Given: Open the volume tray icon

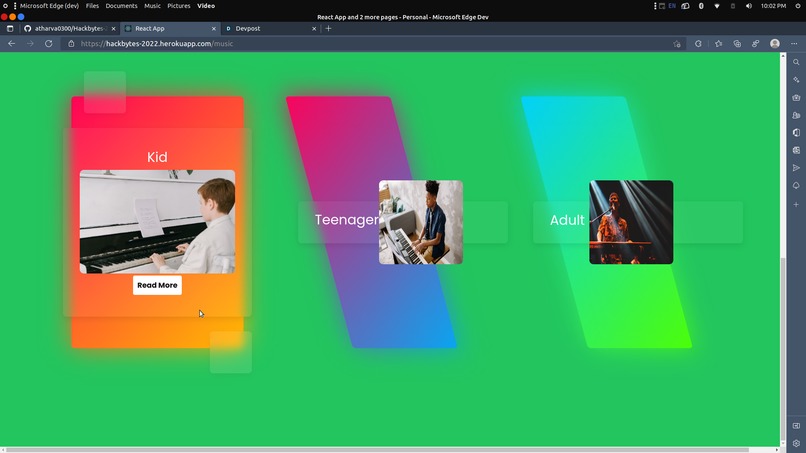Looking at the screenshot, I should point(749,6).
